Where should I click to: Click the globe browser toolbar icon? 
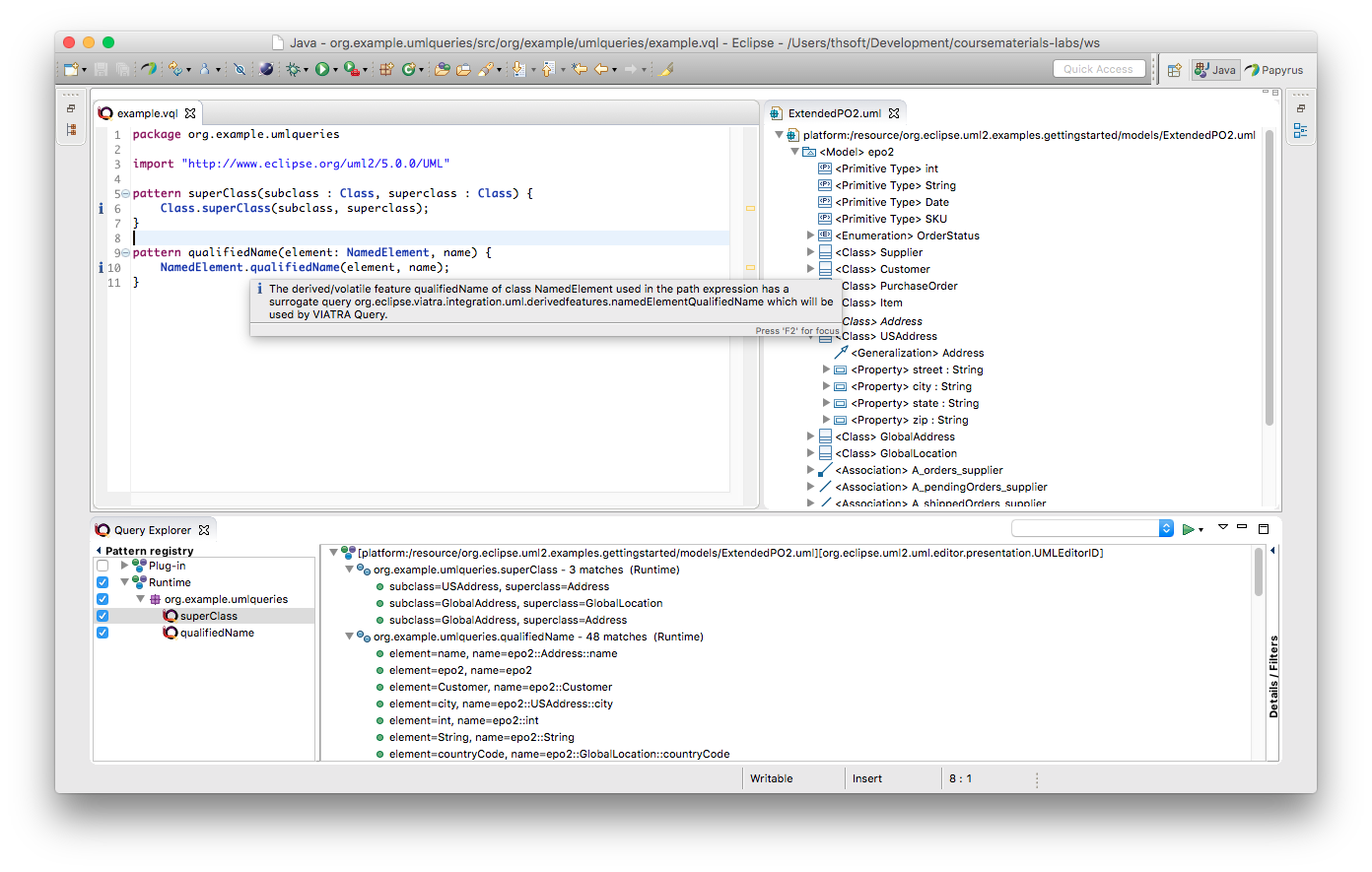[x=266, y=69]
